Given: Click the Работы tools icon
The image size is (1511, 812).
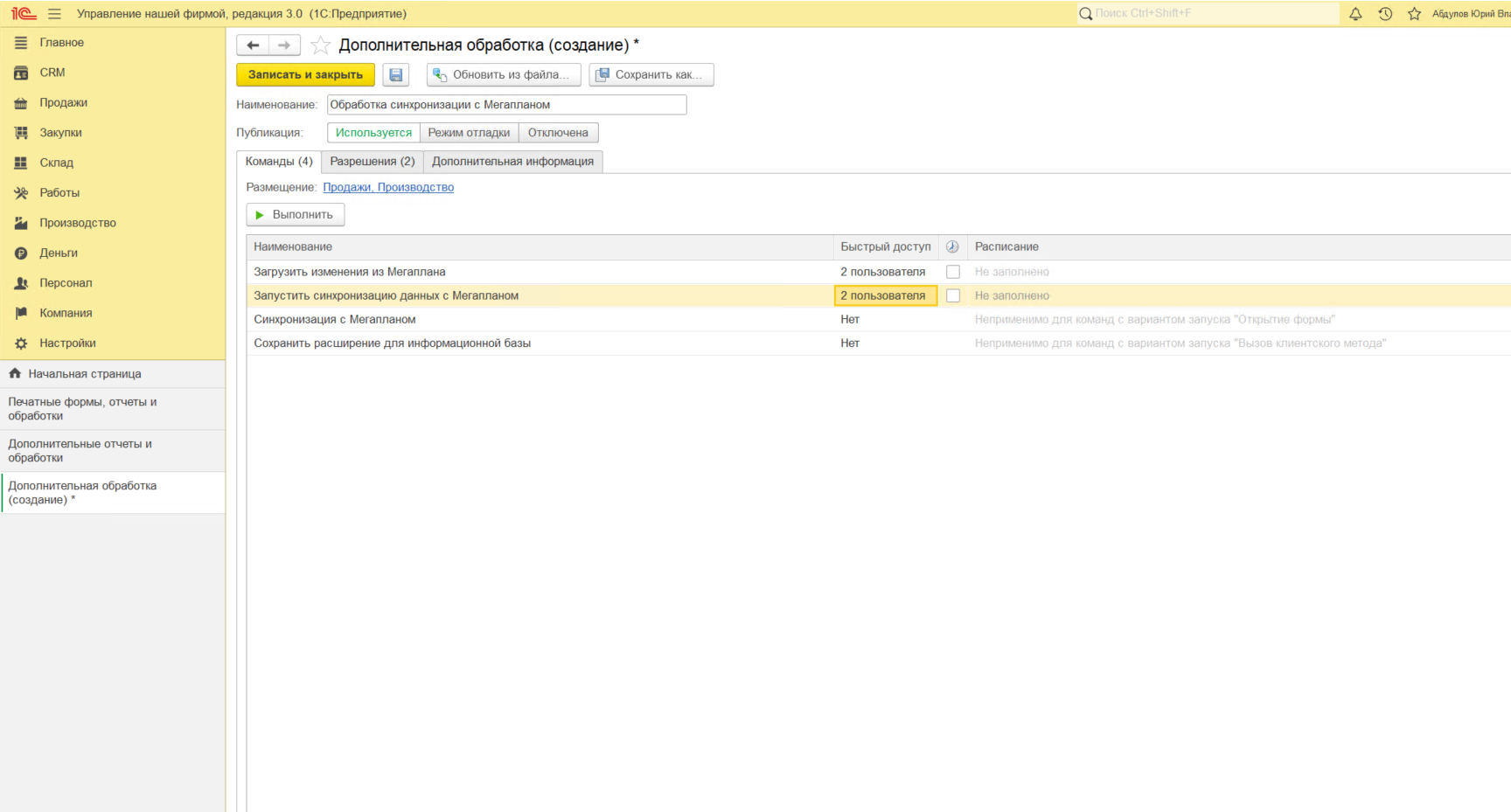Looking at the screenshot, I should tap(21, 193).
